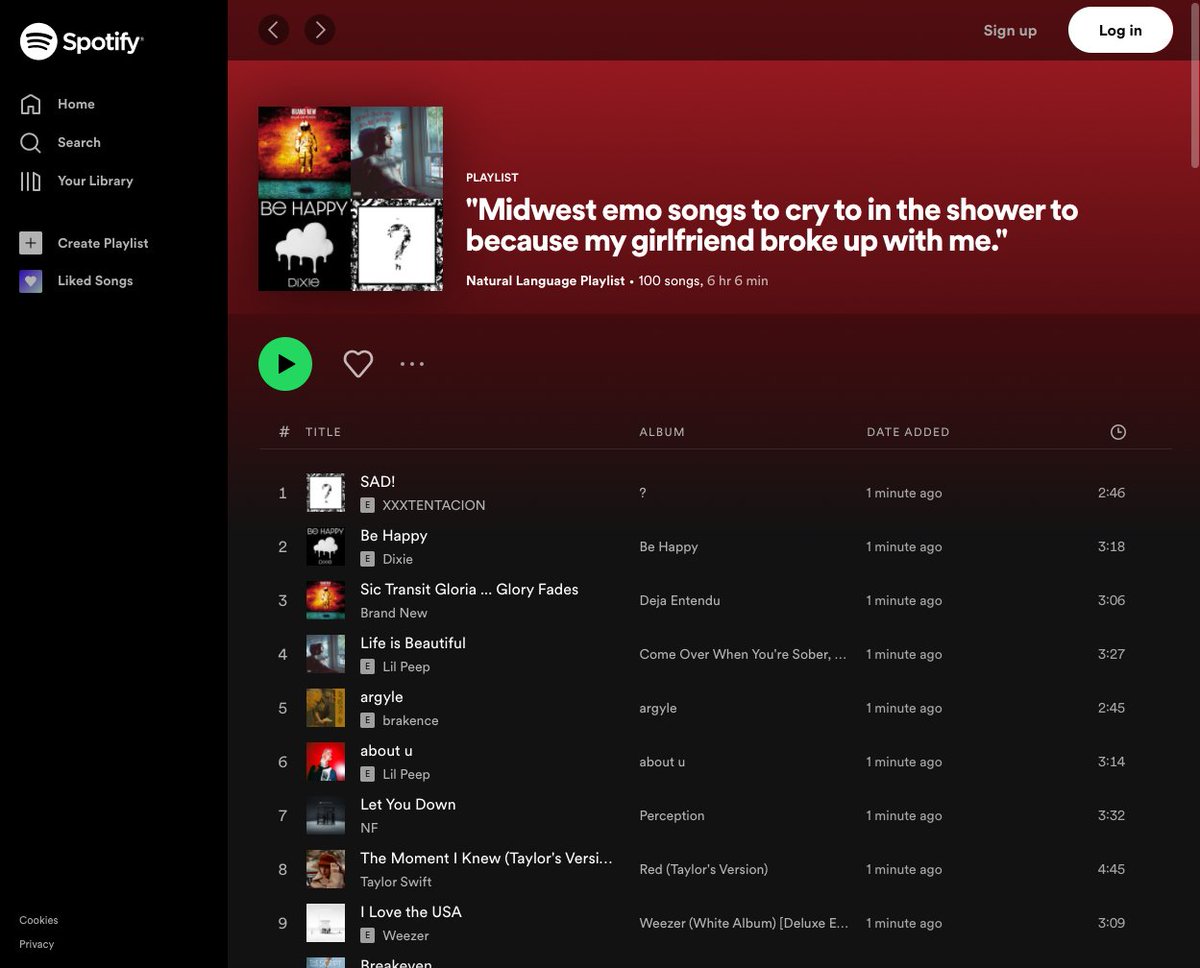Sort tracks by the ALBUM column header

click(662, 432)
